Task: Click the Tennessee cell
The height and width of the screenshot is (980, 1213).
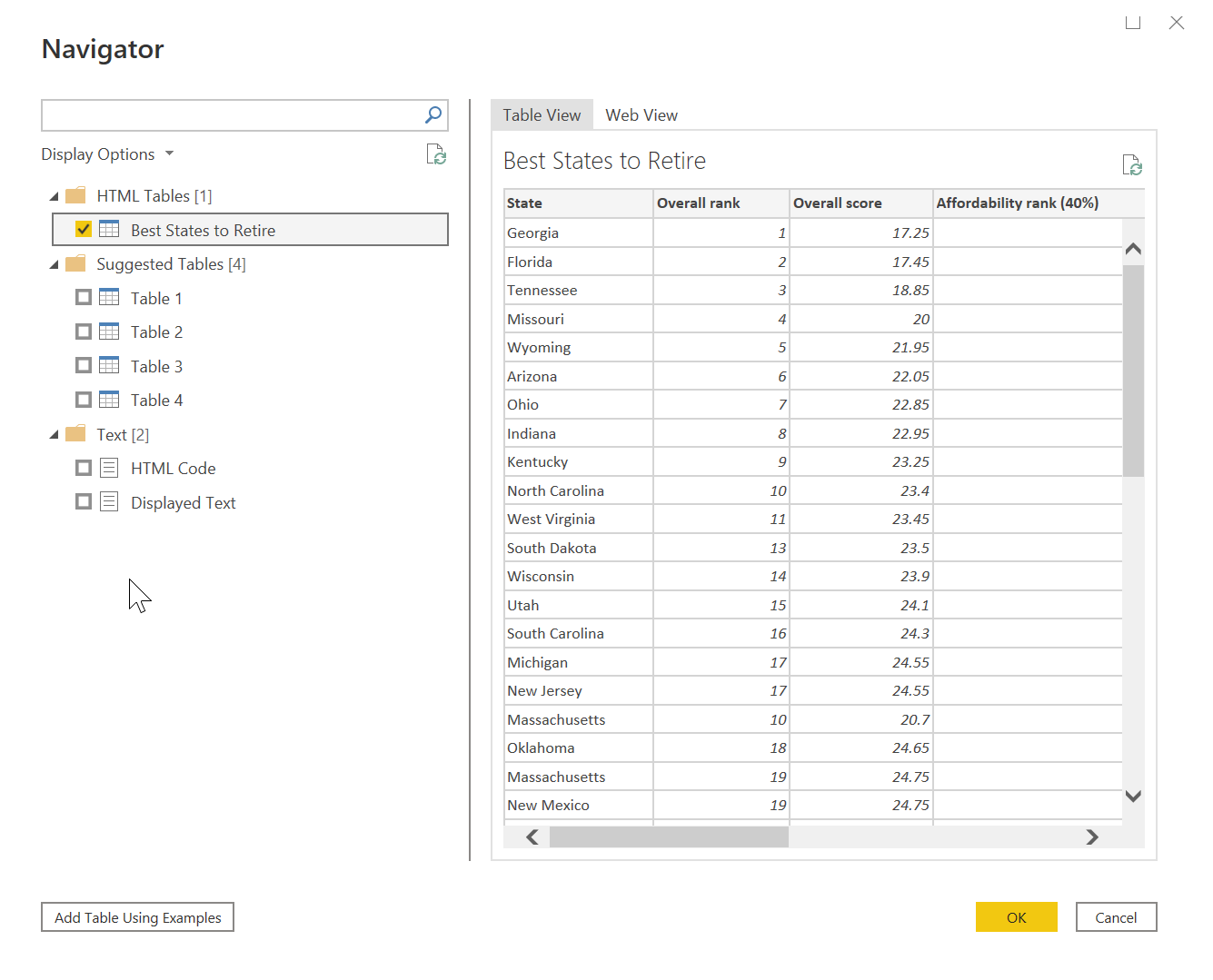Action: tap(578, 290)
